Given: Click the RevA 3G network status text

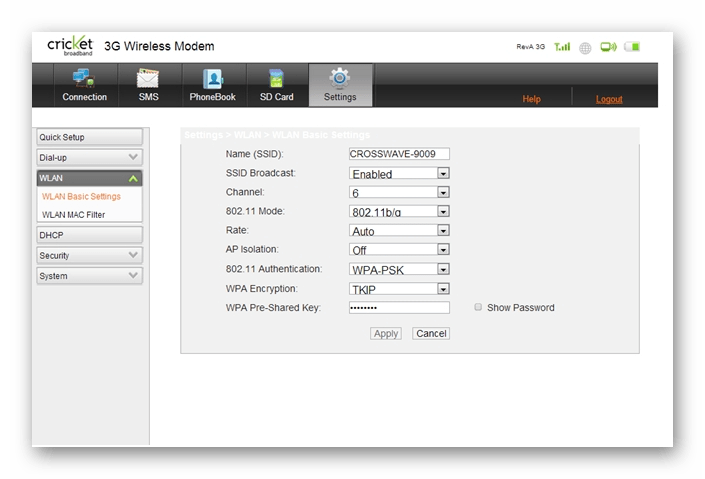Looking at the screenshot, I should 531,46.
